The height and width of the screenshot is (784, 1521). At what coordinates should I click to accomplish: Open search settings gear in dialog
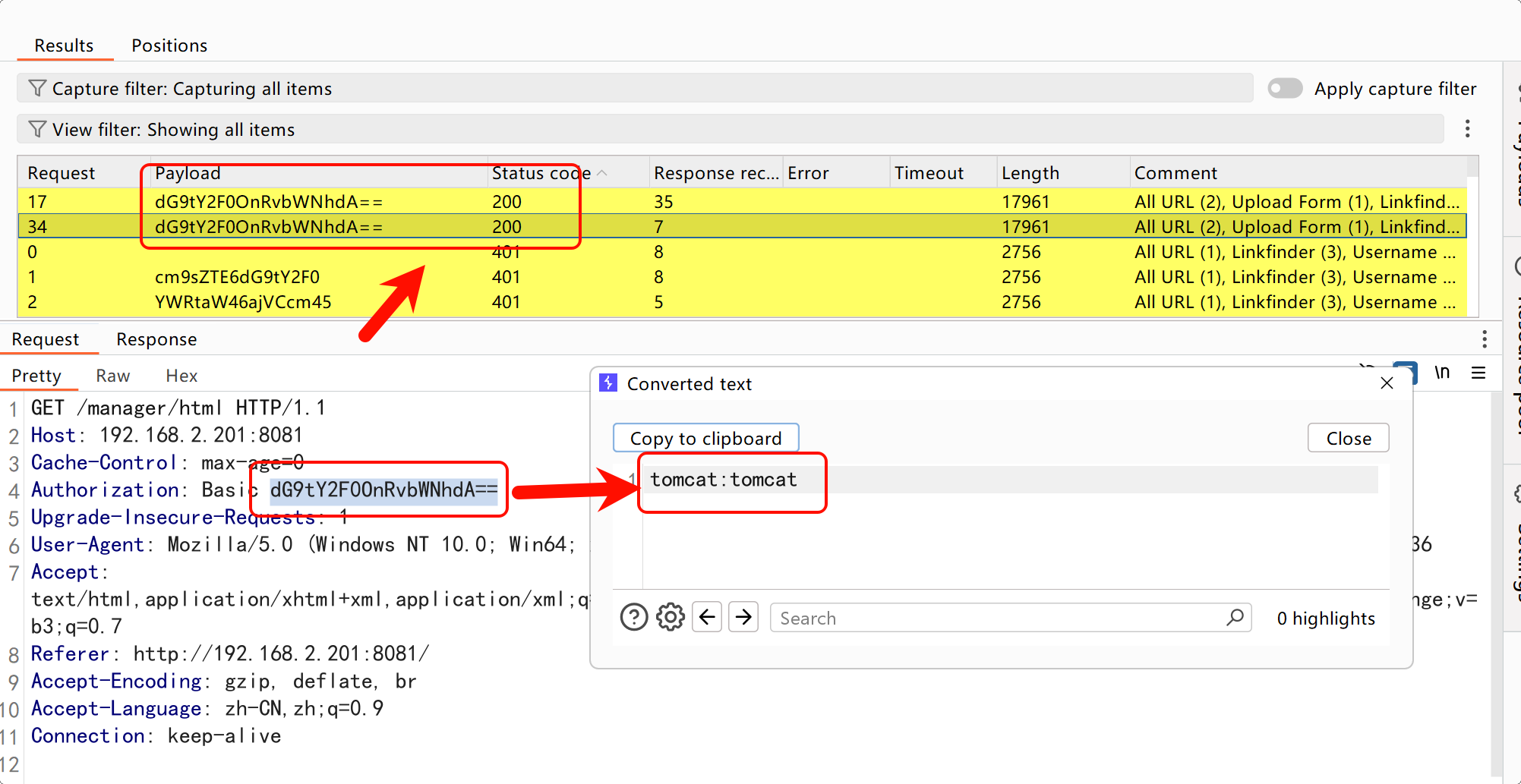point(671,618)
